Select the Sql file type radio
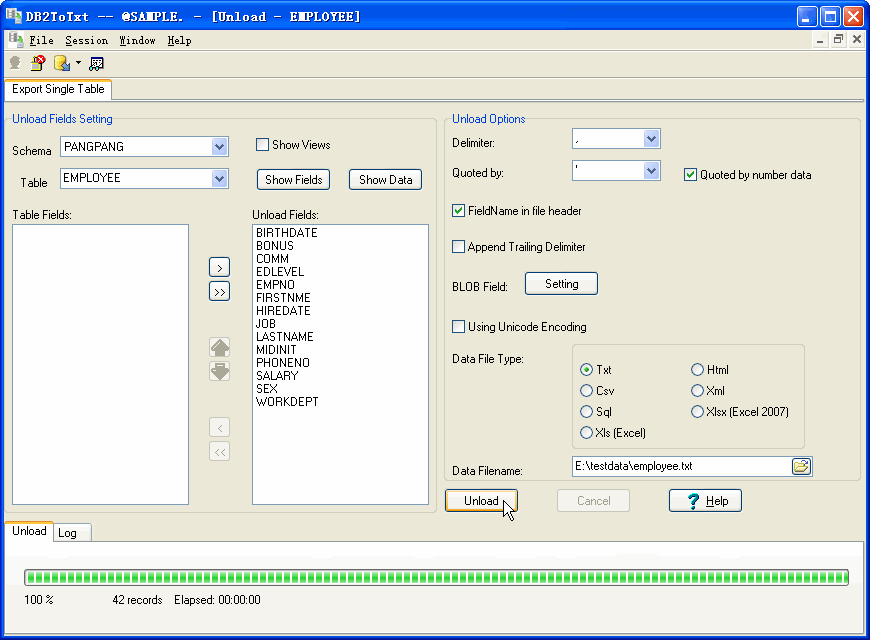 586,412
